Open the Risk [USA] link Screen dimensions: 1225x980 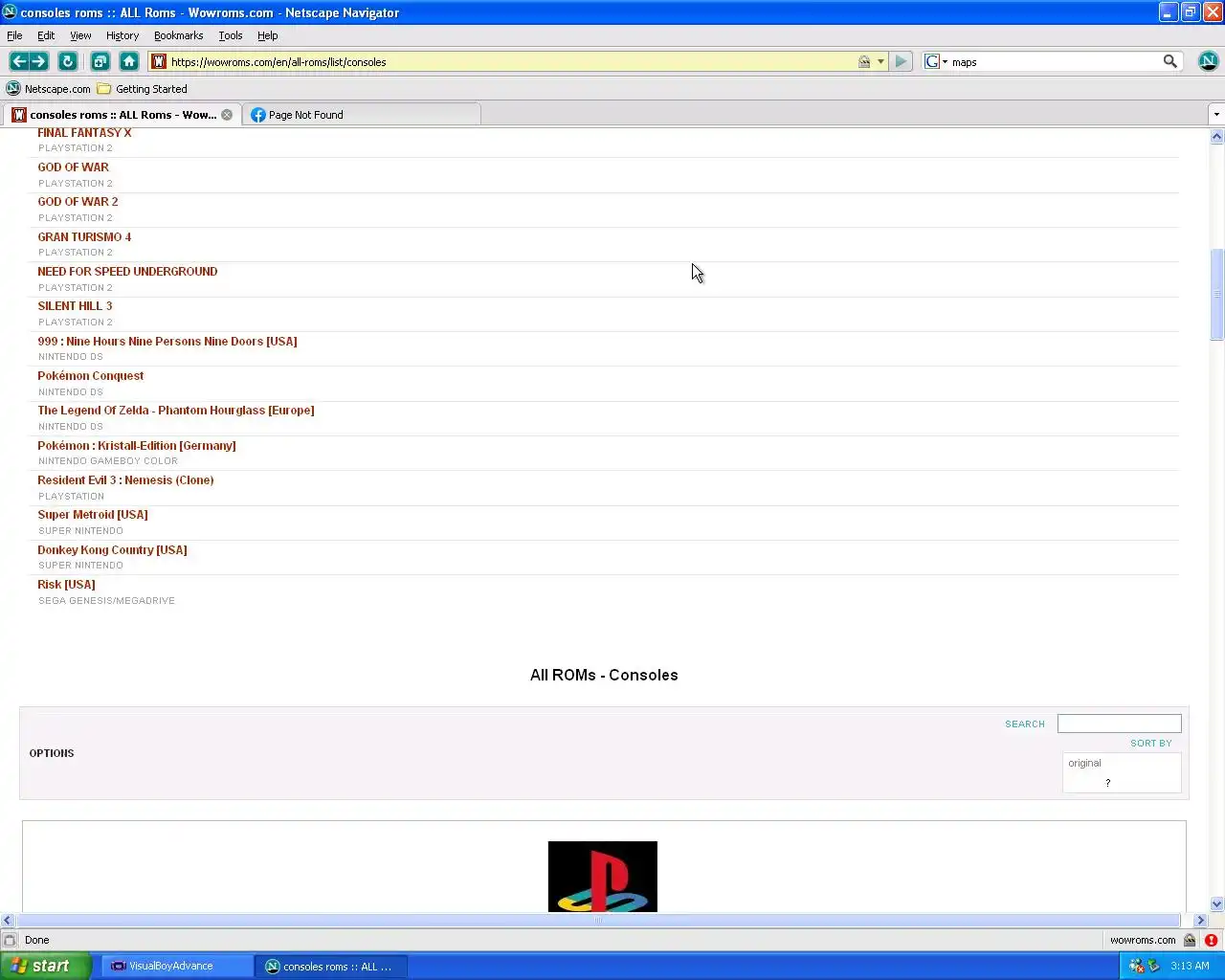(66, 585)
